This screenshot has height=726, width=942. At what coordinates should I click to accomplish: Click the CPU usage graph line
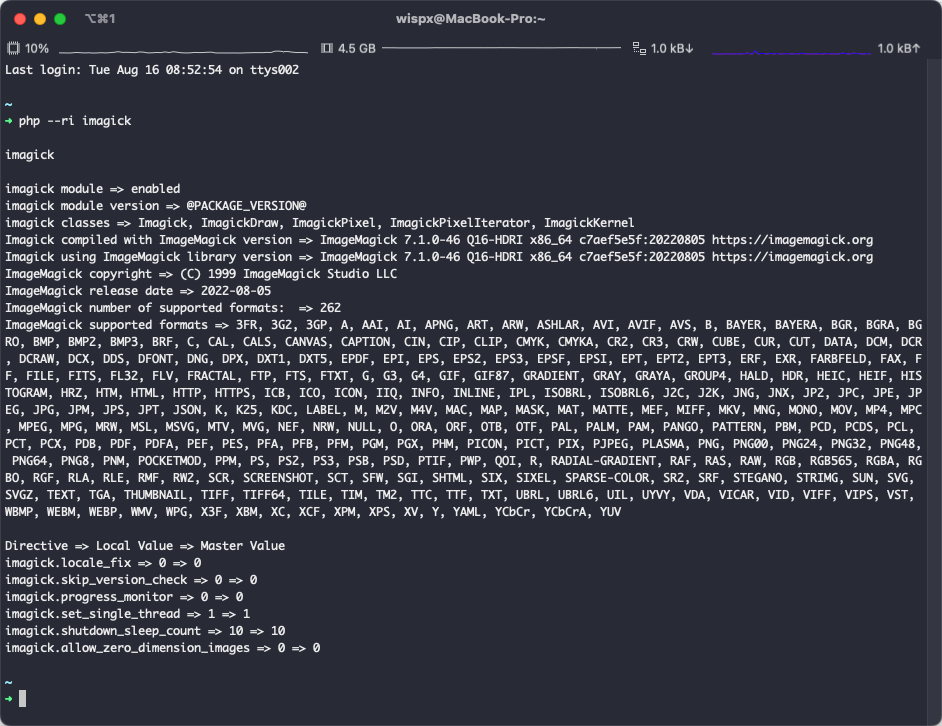coord(183,51)
